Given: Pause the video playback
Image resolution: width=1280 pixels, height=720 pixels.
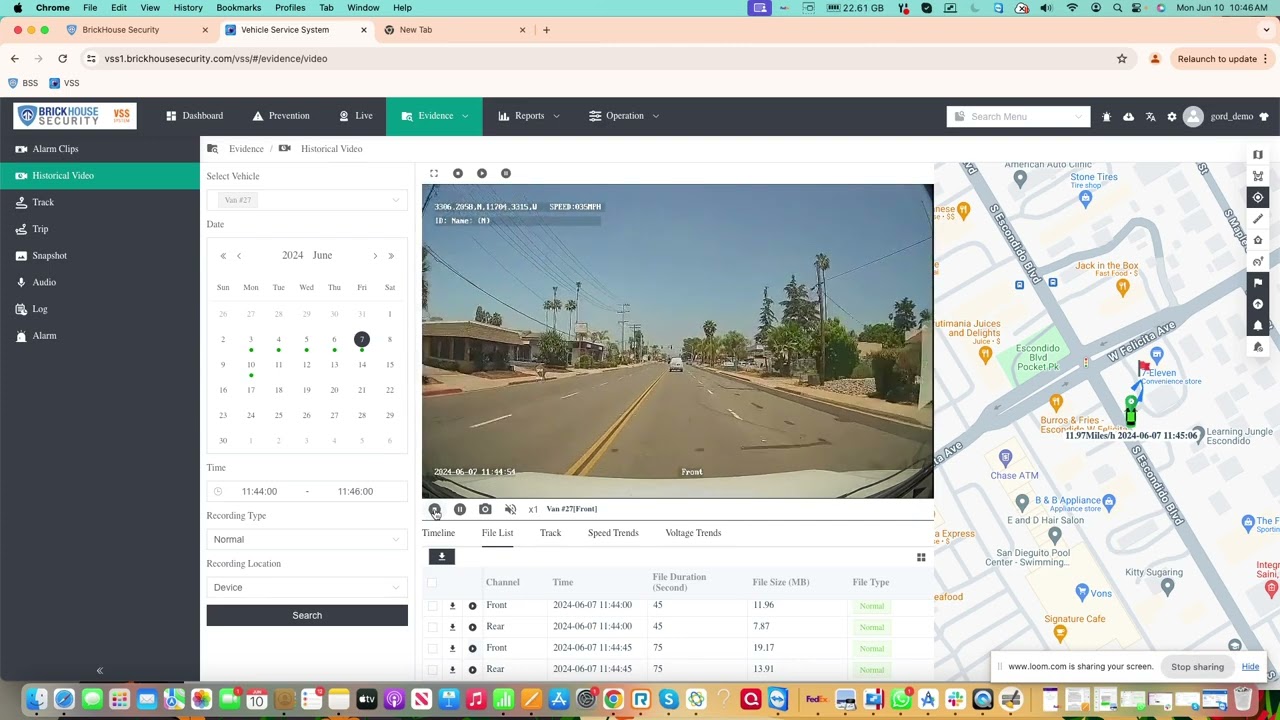Looking at the screenshot, I should 460,509.
